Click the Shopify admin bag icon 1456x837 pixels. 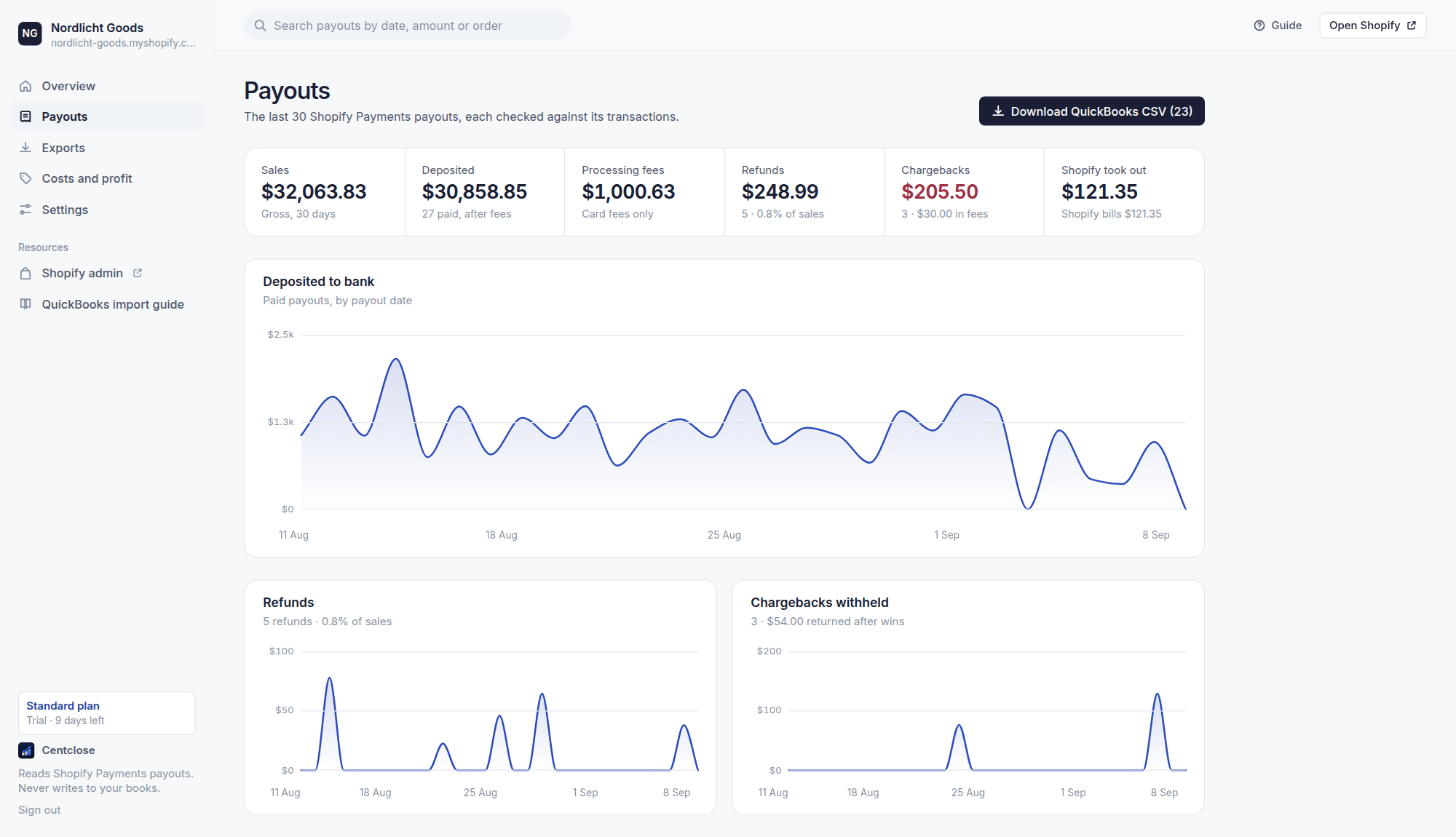tap(25, 274)
